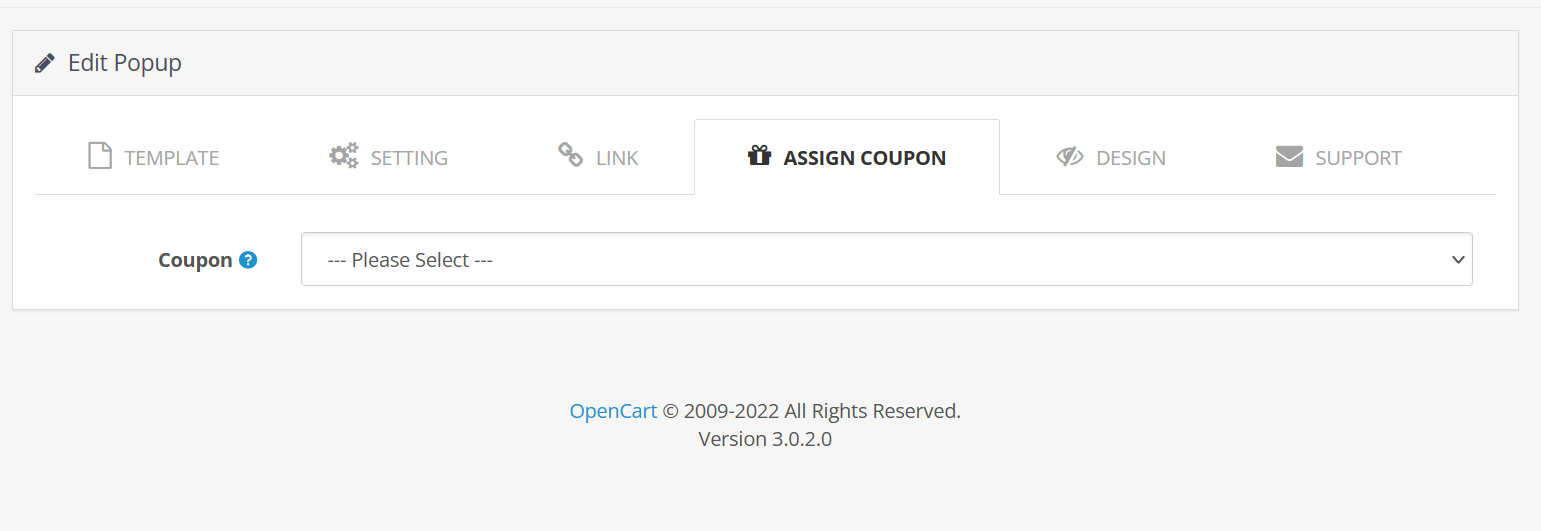Click the Coupon field label
1541x531 pixels.
(195, 260)
